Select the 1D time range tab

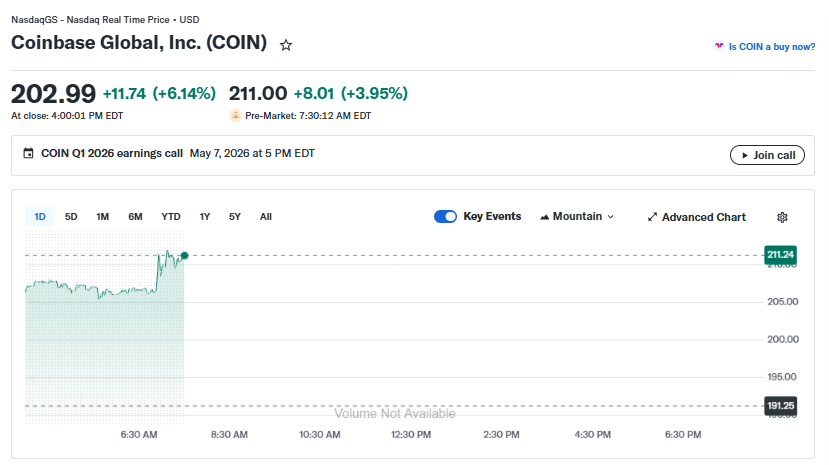click(40, 217)
